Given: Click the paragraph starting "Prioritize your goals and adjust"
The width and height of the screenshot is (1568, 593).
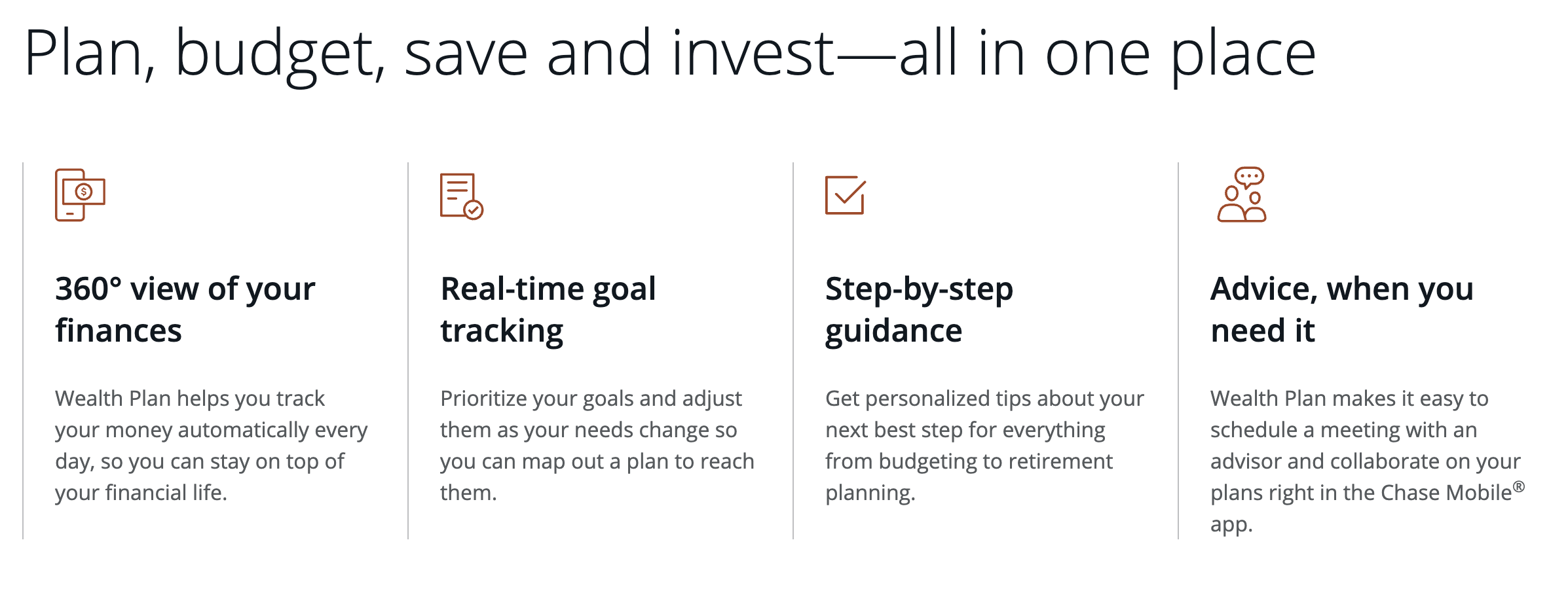Looking at the screenshot, I should (x=597, y=445).
